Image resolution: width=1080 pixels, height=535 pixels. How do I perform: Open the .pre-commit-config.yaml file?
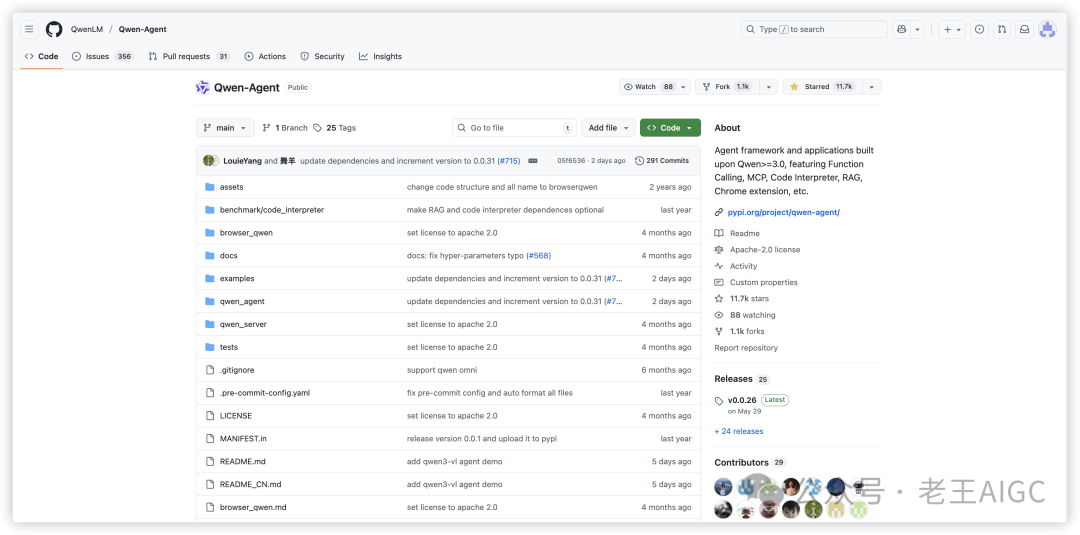tap(267, 393)
